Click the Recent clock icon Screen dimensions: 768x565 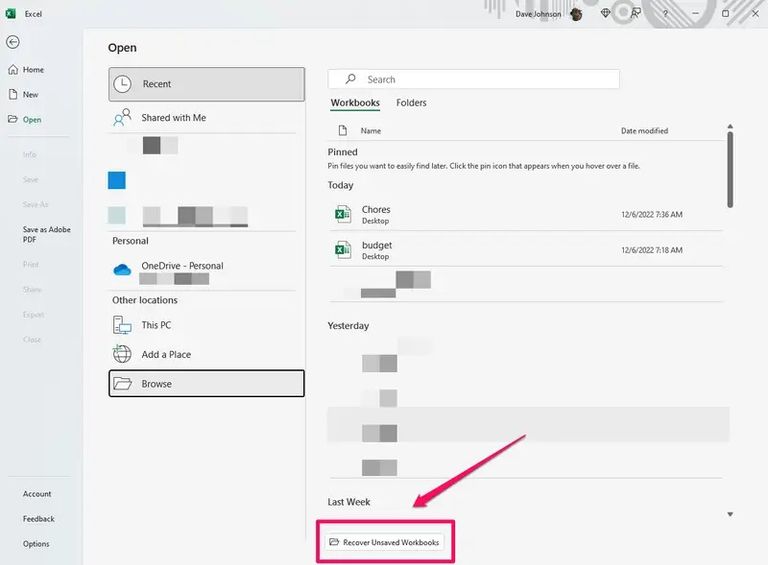(x=122, y=85)
